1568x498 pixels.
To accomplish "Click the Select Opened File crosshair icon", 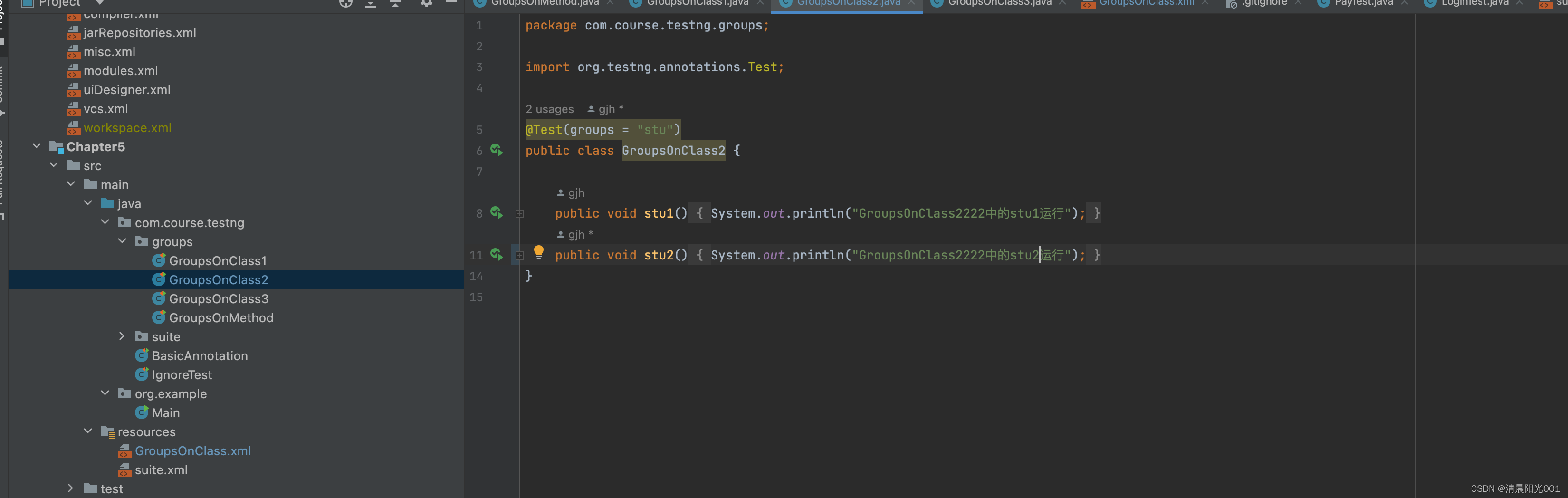I will click(x=346, y=3).
